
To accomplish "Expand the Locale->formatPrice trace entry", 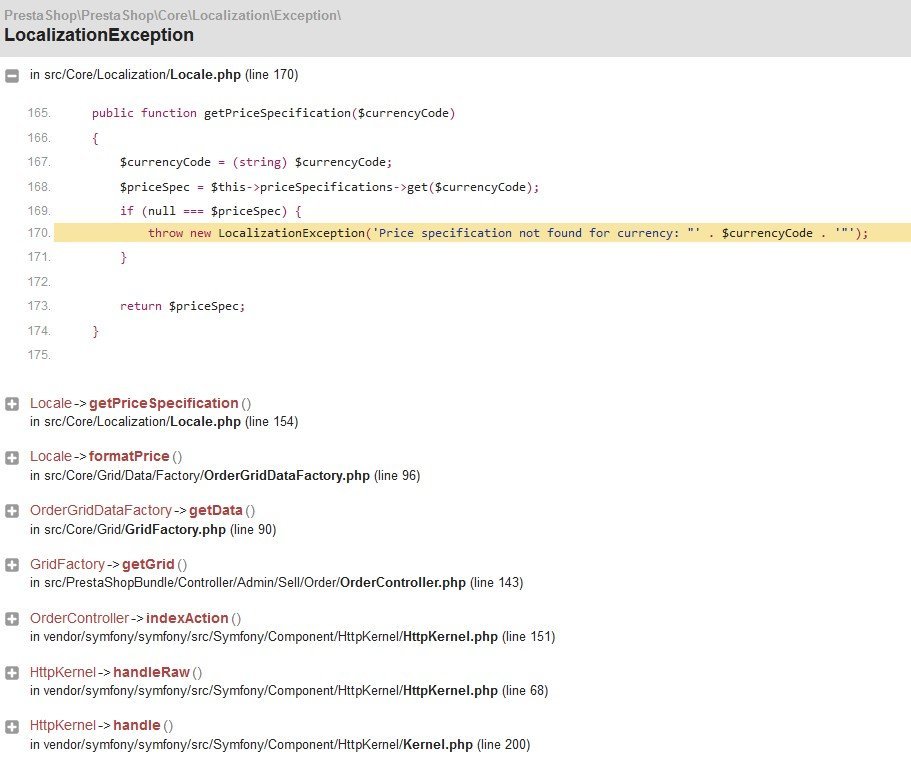I will pos(12,457).
